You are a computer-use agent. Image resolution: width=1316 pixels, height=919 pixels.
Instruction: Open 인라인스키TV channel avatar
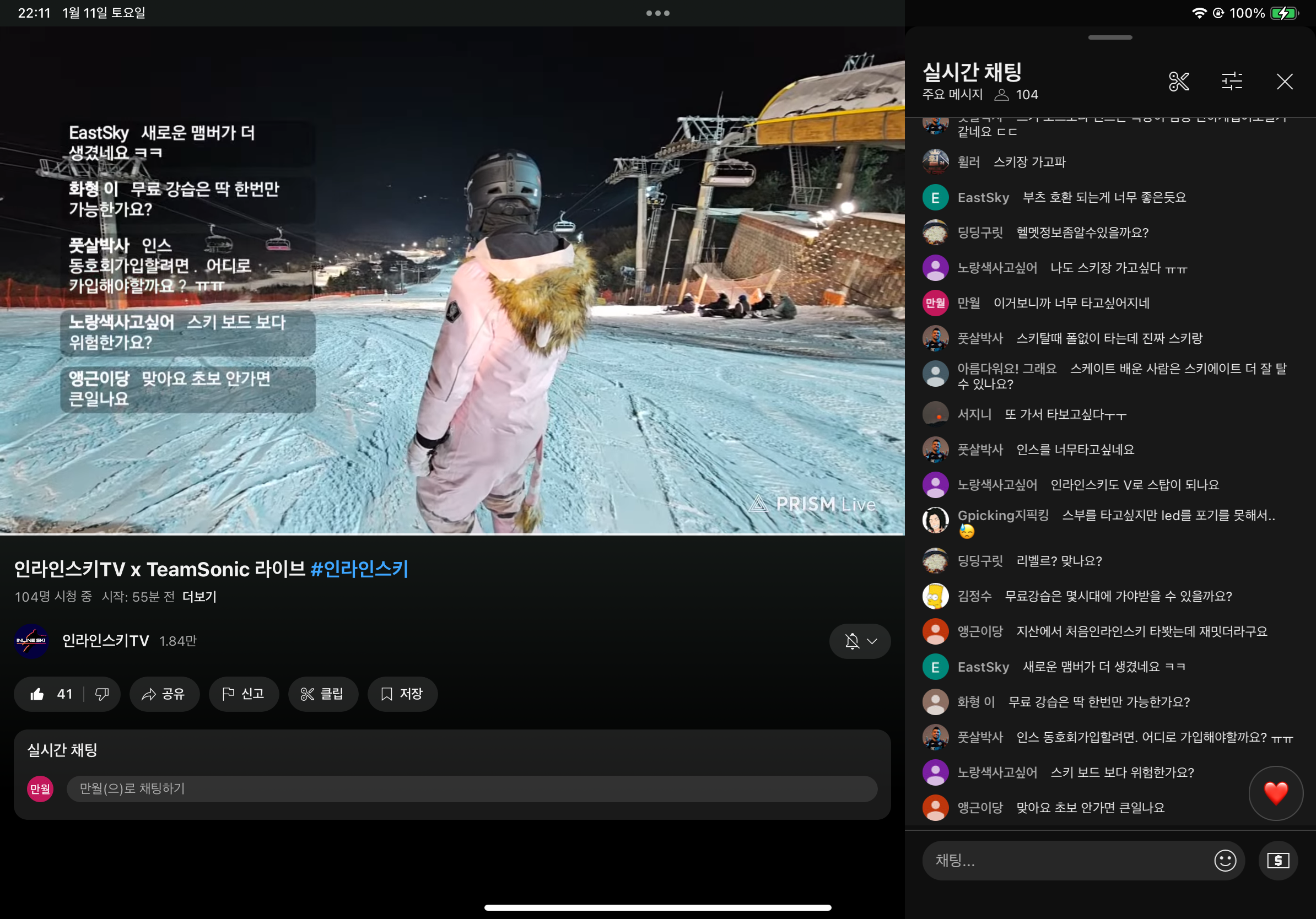pos(31,641)
